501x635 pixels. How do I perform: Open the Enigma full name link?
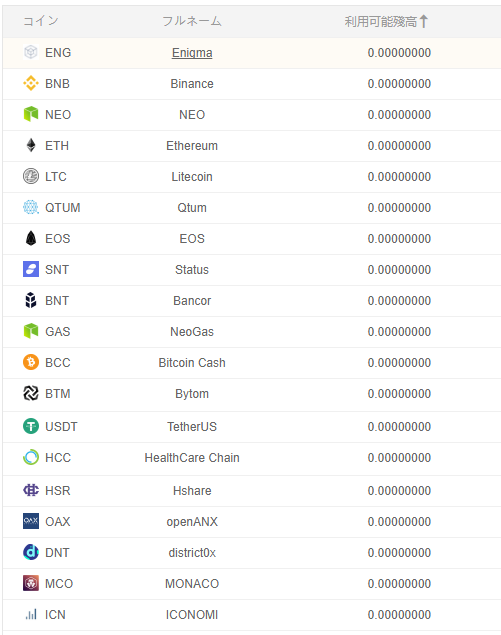tap(192, 53)
